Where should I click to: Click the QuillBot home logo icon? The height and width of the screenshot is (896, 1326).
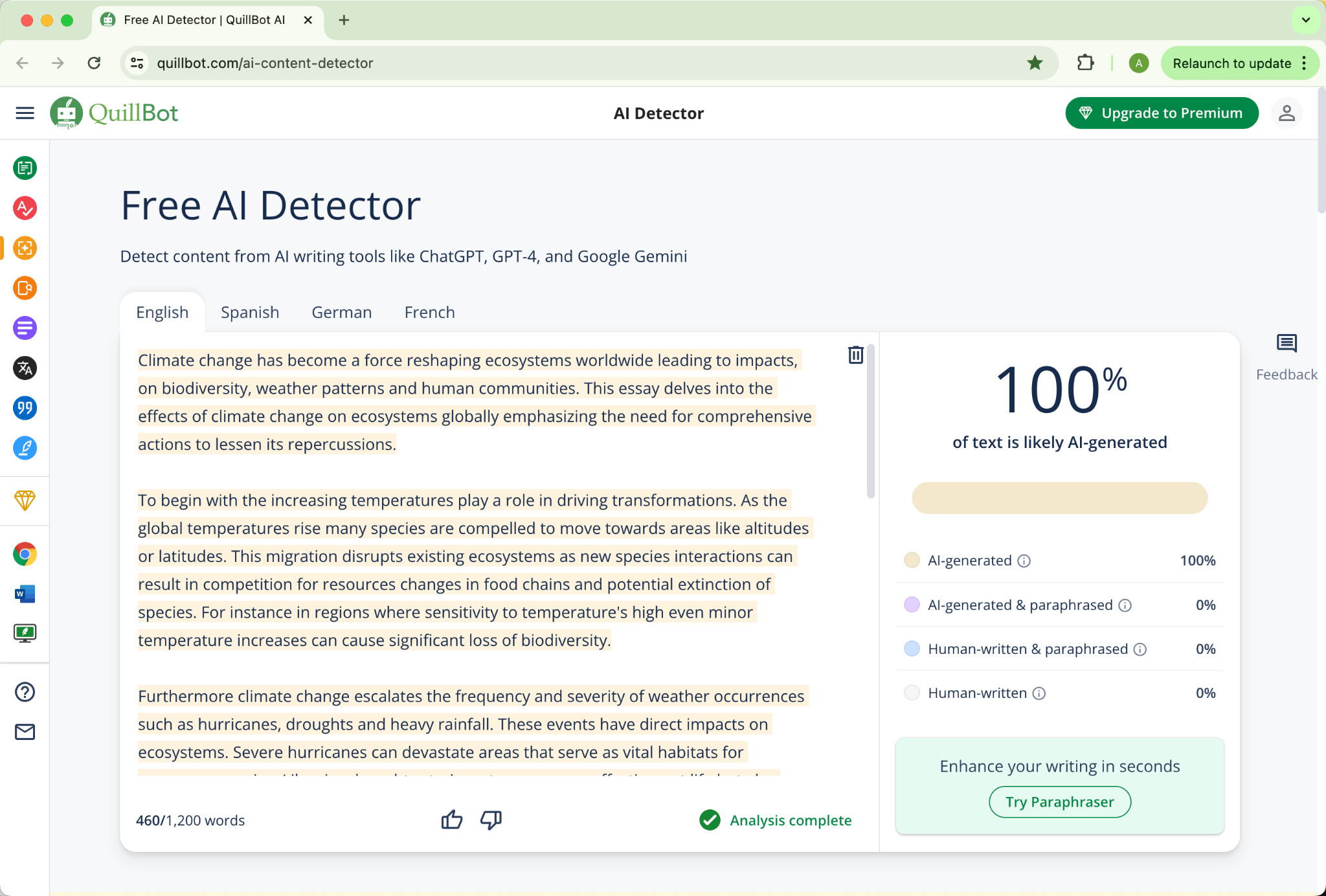point(67,113)
